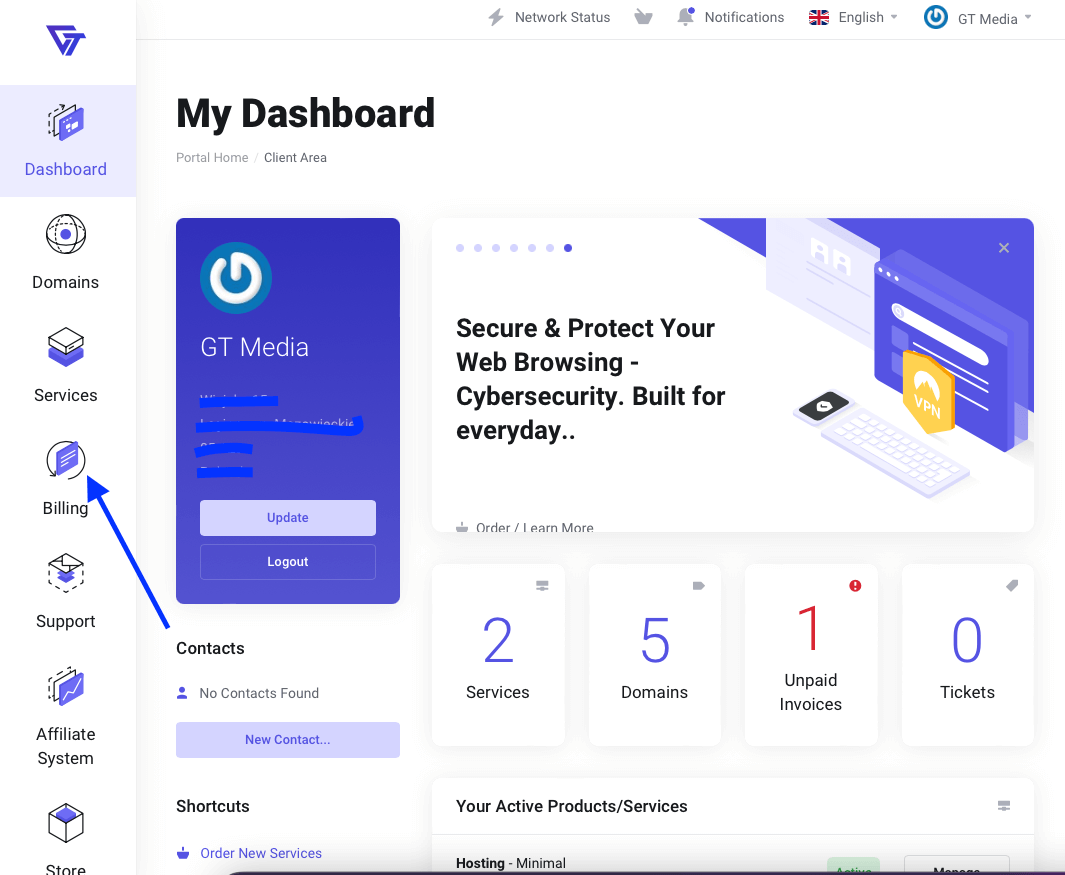The height and width of the screenshot is (875, 1065).
Task: Click the Your Active Products/Services heading
Action: point(572,806)
